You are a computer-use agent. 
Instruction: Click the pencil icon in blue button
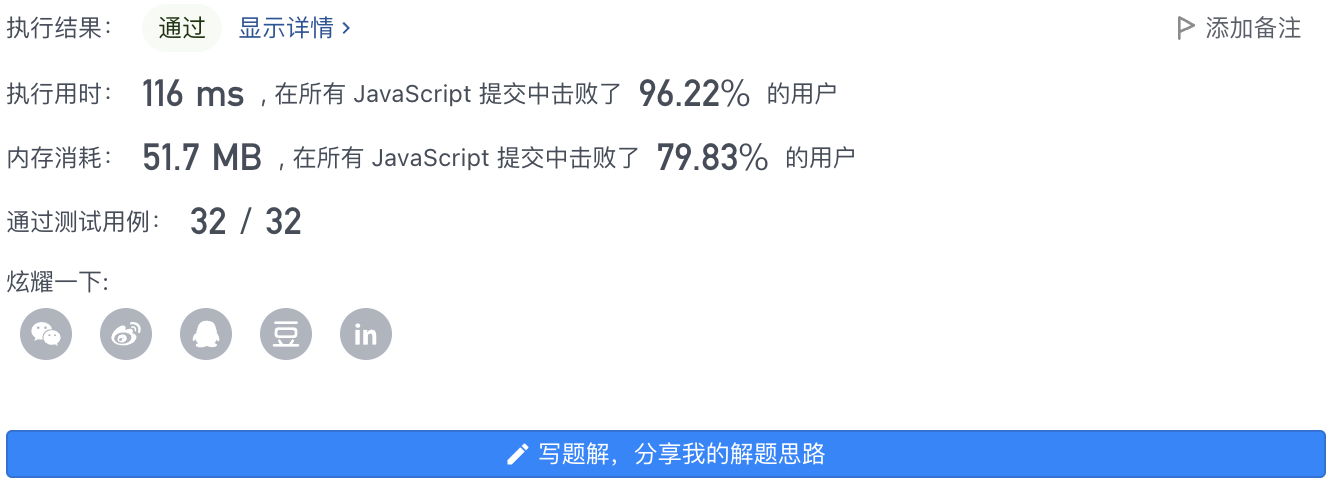coord(517,455)
